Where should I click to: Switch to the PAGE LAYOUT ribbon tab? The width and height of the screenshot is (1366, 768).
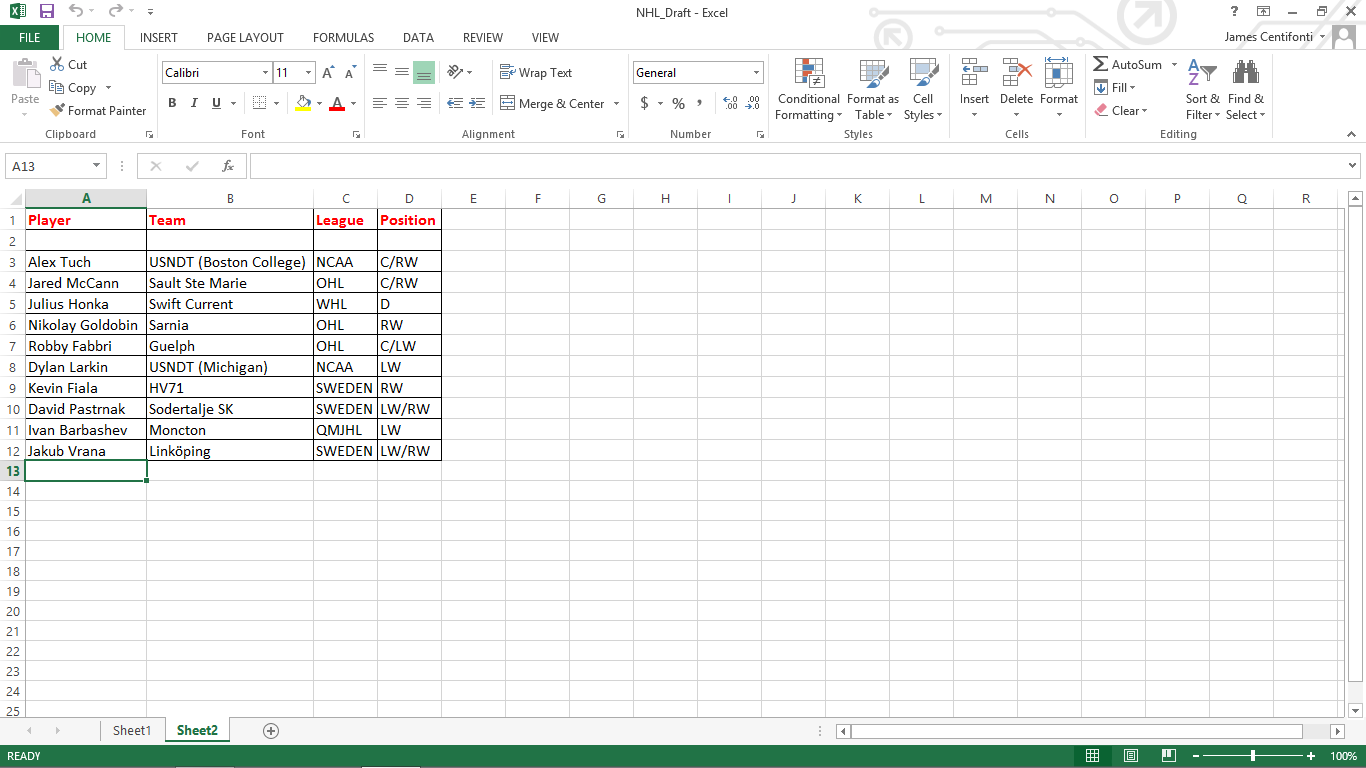(245, 38)
